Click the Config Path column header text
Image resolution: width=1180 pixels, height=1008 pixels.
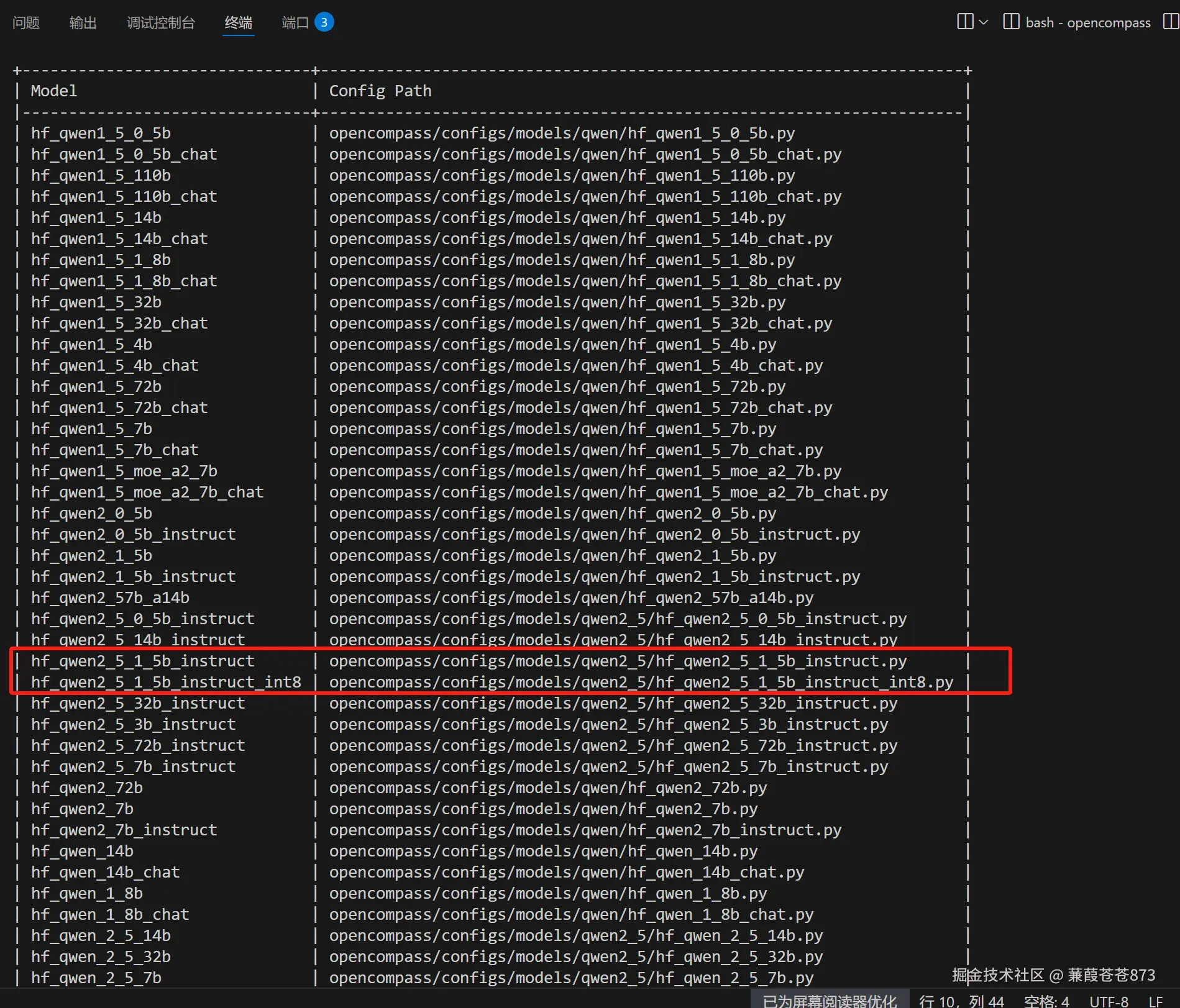(380, 91)
